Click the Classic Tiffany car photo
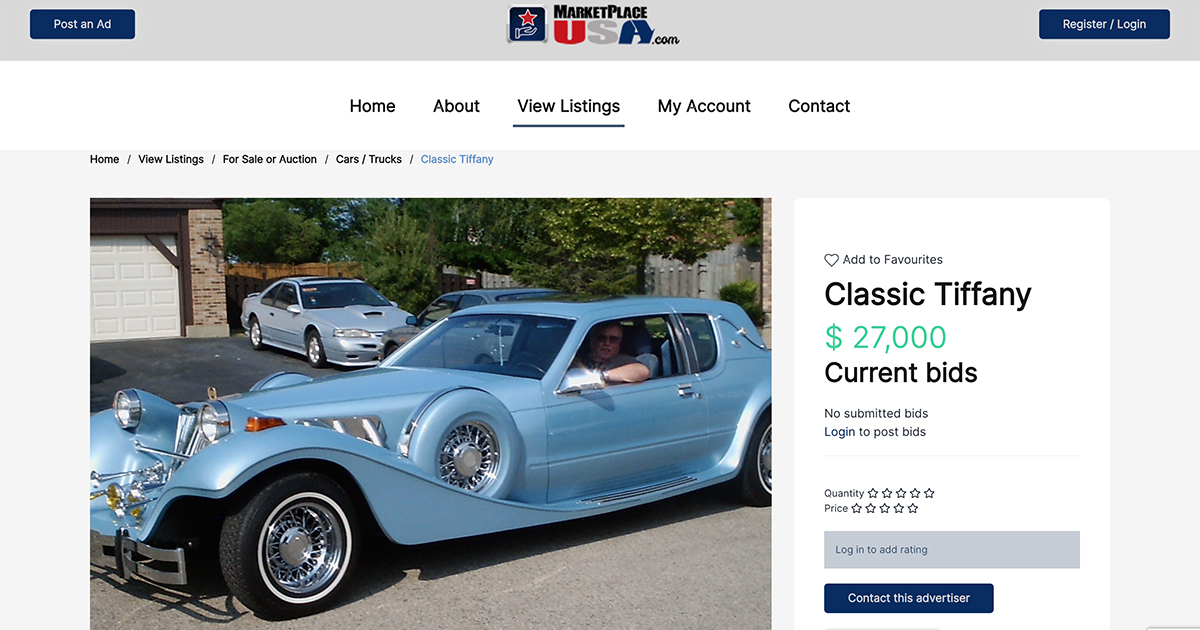The height and width of the screenshot is (630, 1200). point(431,414)
